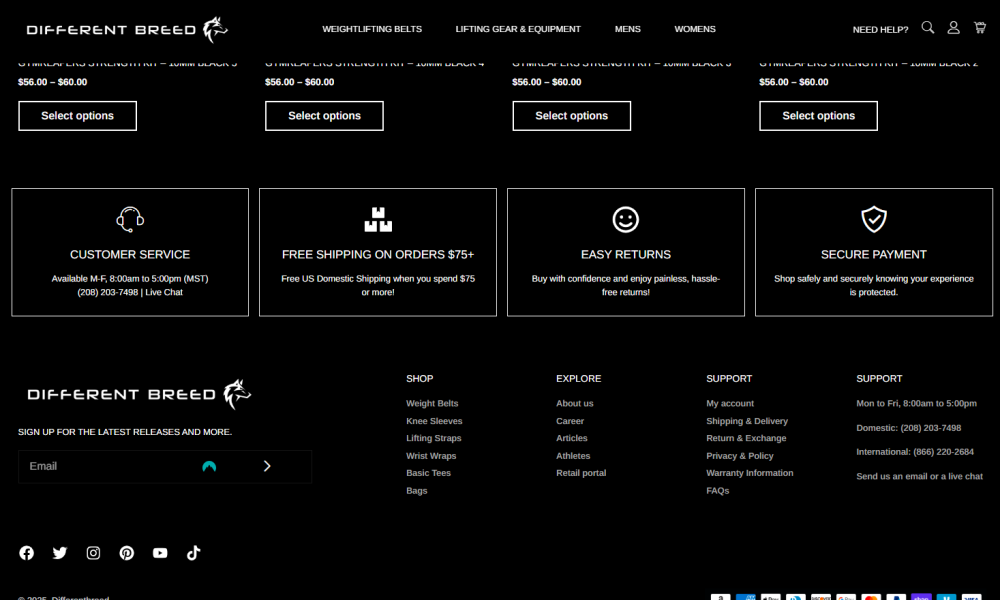Visit the TikTok social icon
Viewport: 1000px width, 600px height.
pos(194,553)
